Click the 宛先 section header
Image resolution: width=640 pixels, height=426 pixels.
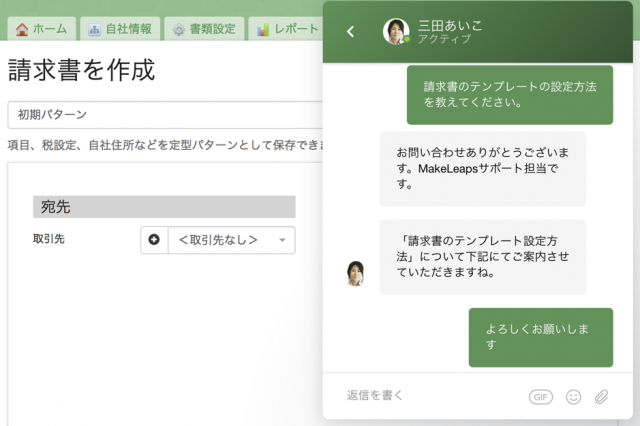tap(164, 207)
